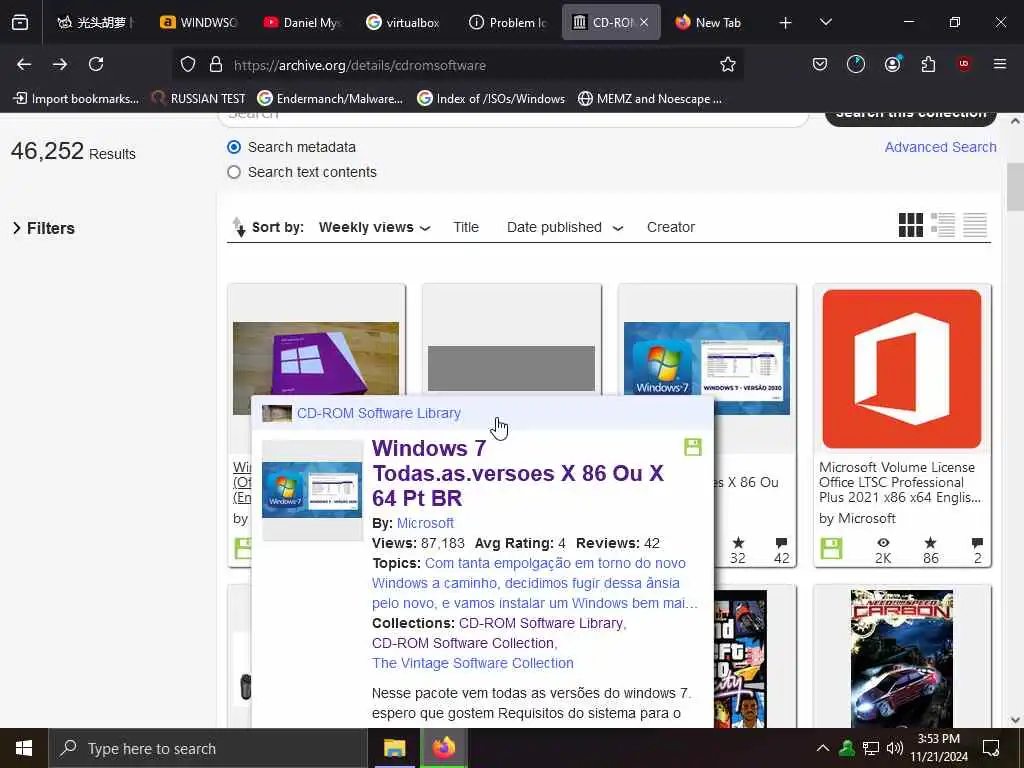
Task: Click the floppy icon on Office LTSC card
Action: 831,549
